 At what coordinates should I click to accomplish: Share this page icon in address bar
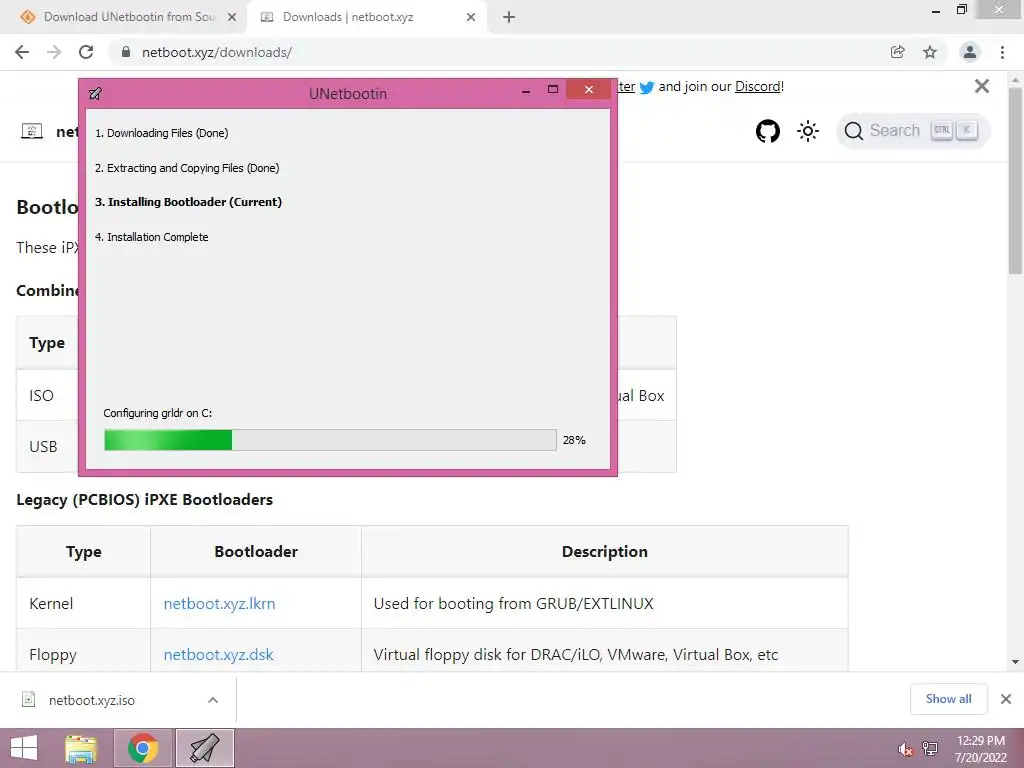(898, 52)
